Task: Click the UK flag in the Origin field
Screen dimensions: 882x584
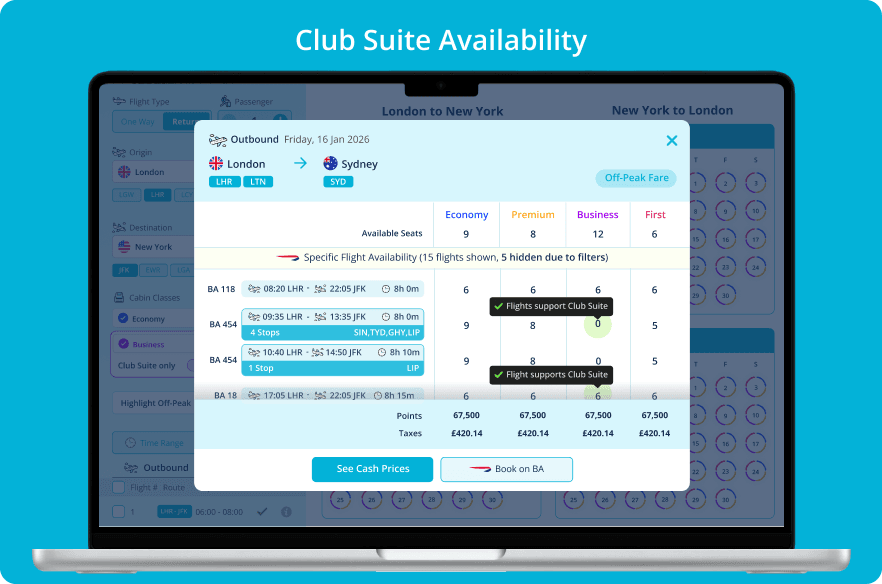Action: 124,172
